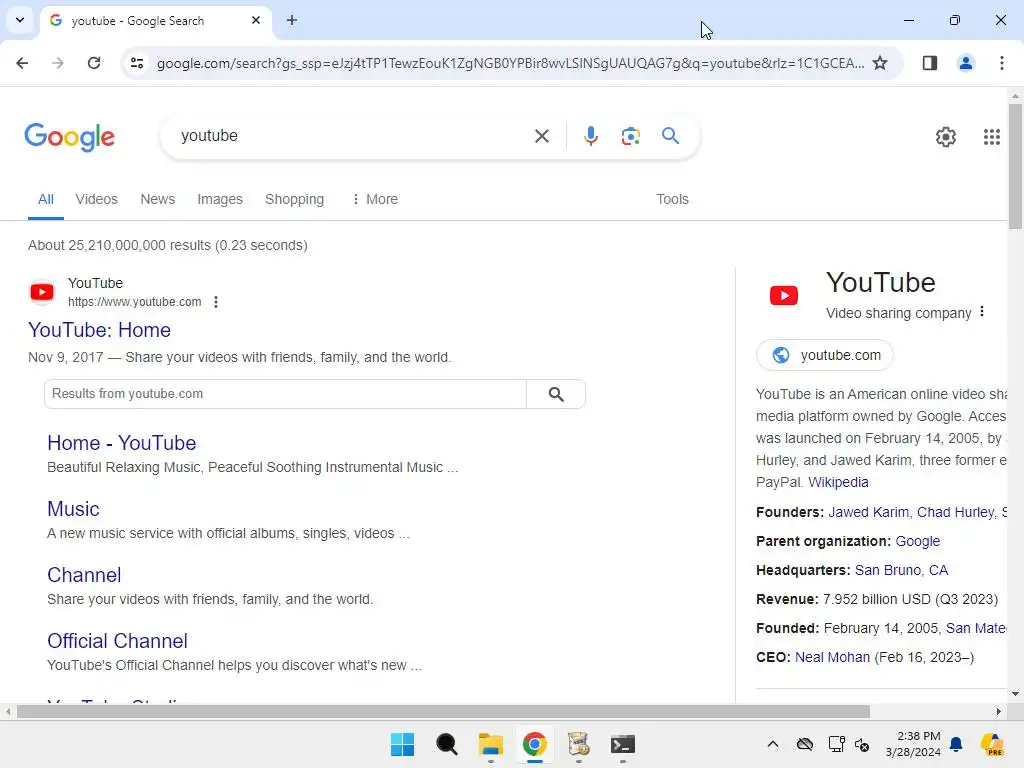Switch to the Videos tab
Viewport: 1024px width, 768px height.
pyautogui.click(x=97, y=199)
